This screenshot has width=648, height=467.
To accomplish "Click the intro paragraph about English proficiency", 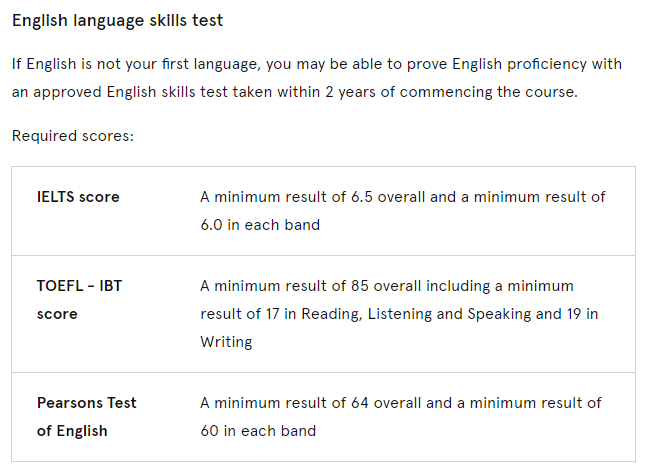I will (x=317, y=78).
